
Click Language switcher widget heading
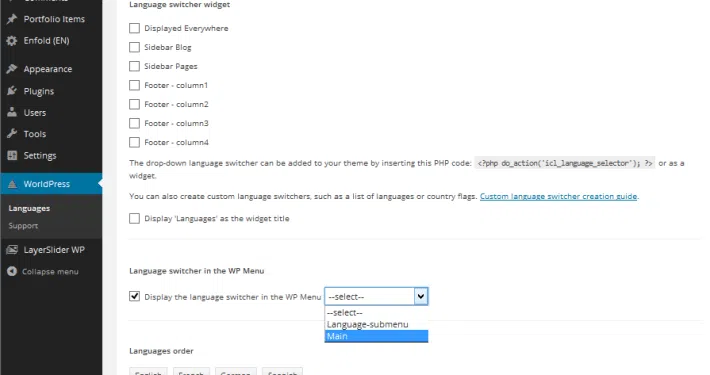(179, 5)
